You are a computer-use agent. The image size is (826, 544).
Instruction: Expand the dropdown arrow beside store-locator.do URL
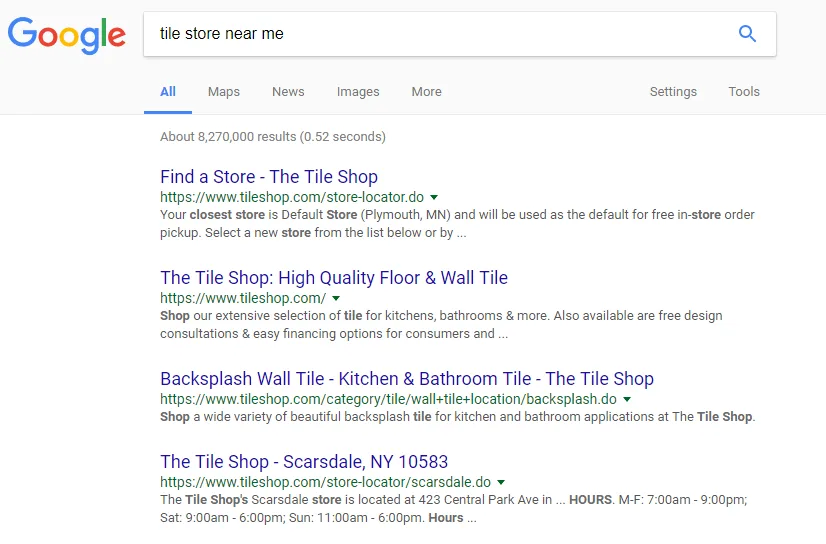[434, 198]
